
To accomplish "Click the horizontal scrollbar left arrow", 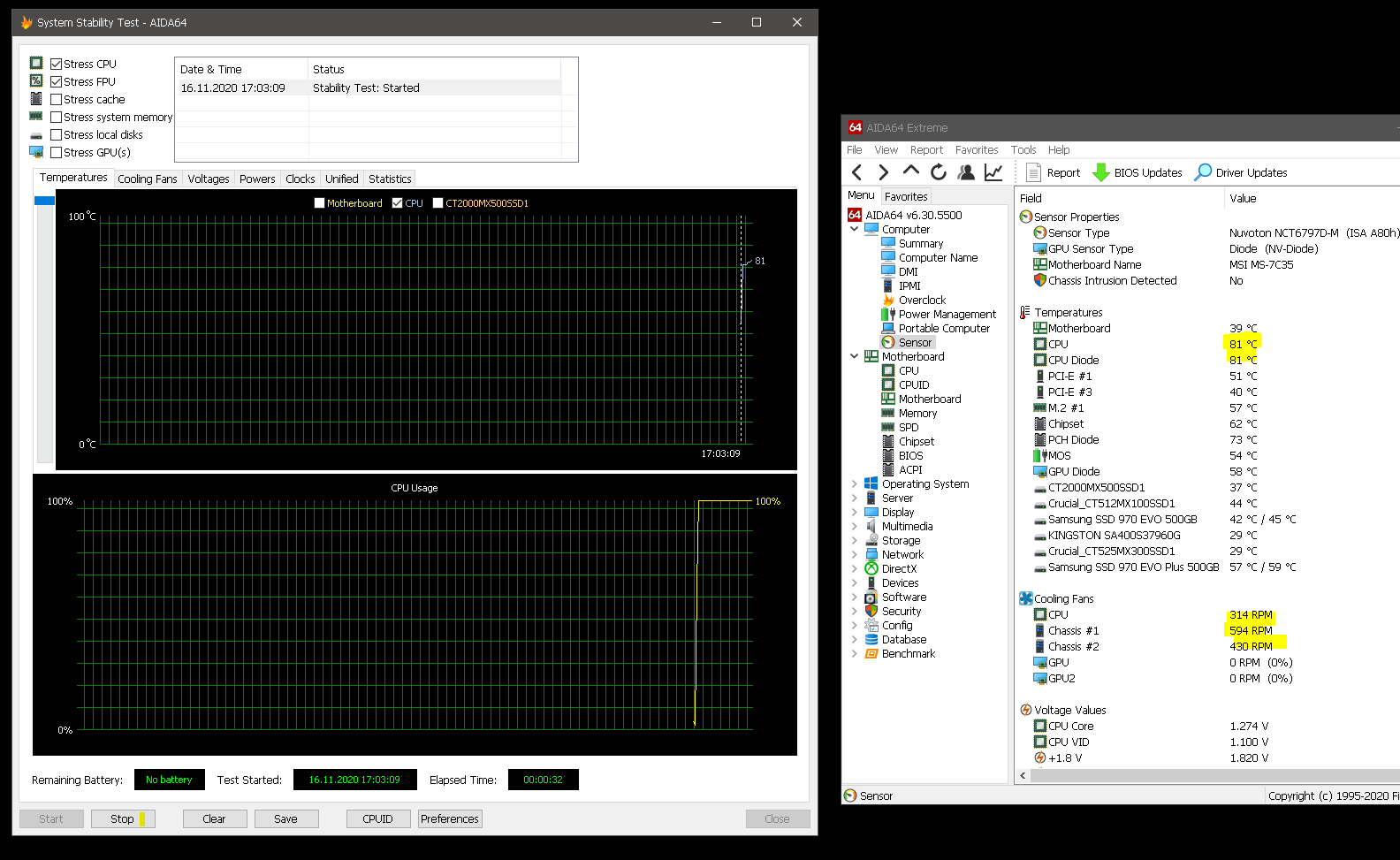I will tap(1023, 776).
